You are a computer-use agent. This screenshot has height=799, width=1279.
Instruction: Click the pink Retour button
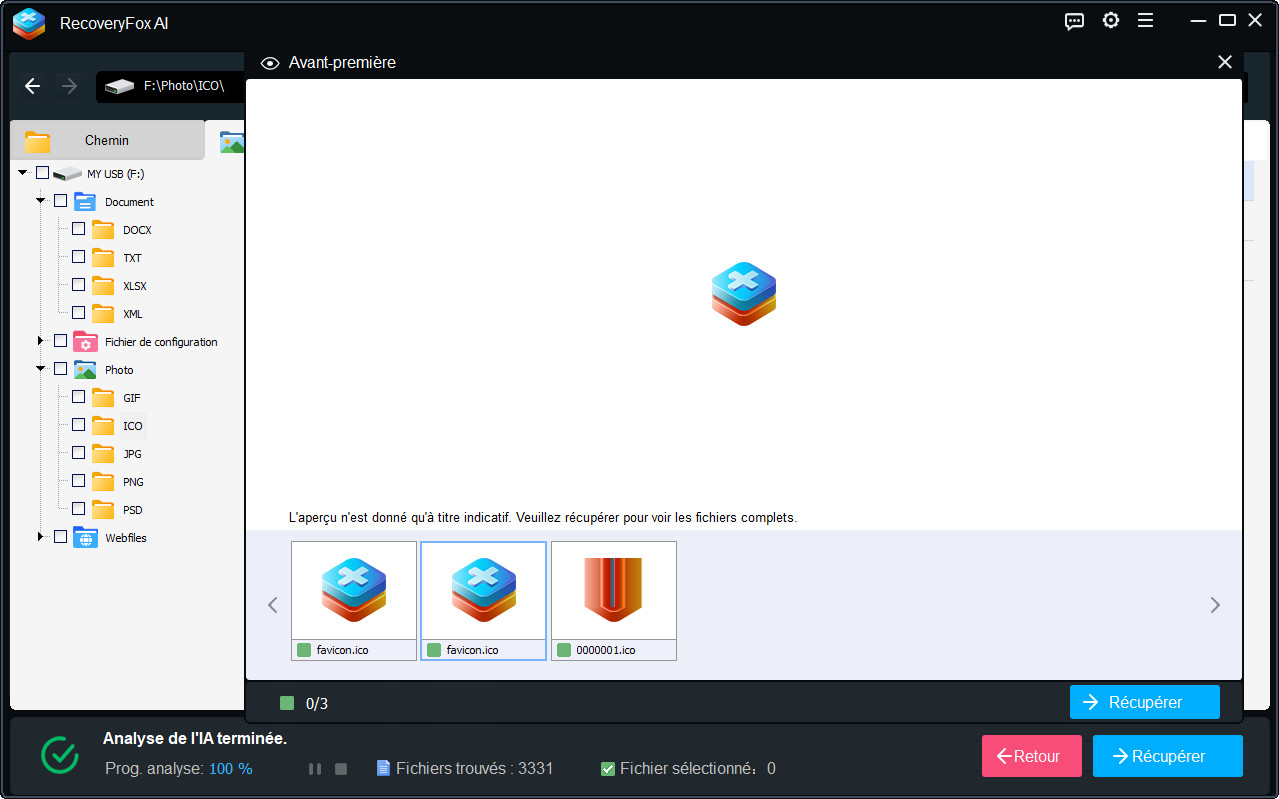pyautogui.click(x=1032, y=756)
